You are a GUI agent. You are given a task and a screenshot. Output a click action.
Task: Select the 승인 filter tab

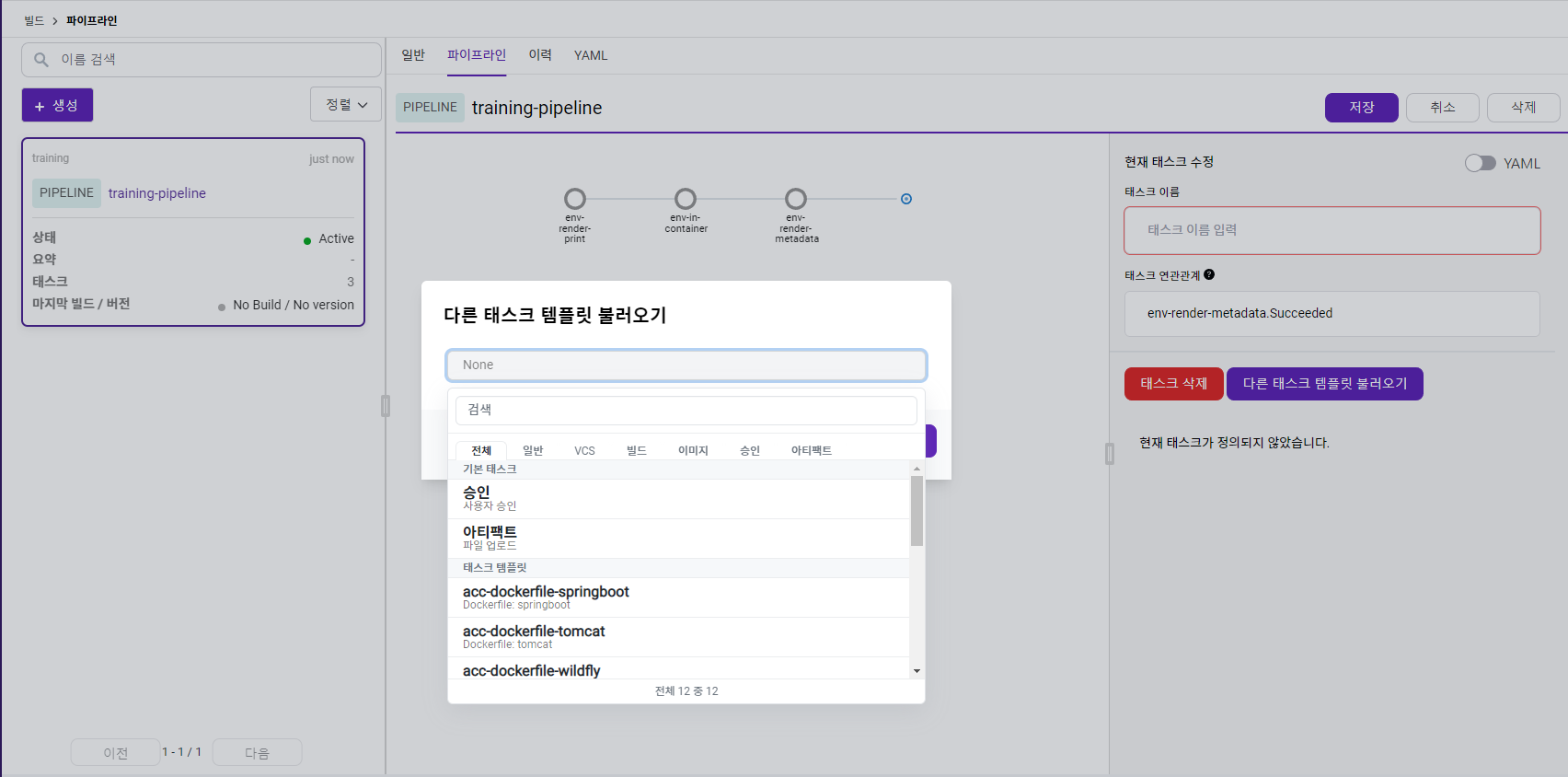(x=750, y=450)
